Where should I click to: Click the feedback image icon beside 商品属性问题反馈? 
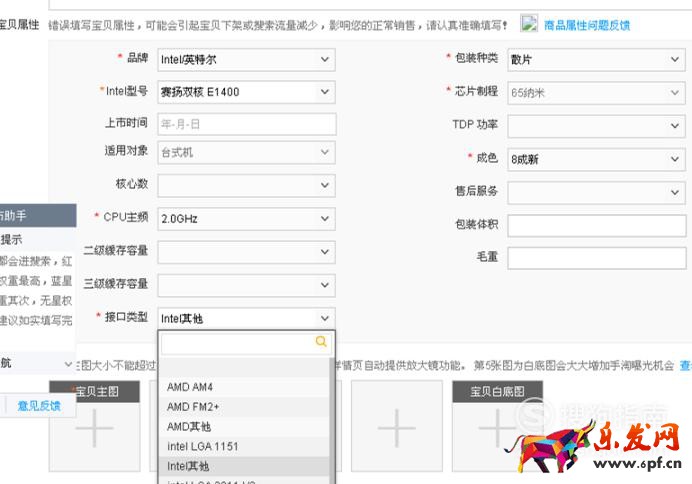point(528,24)
